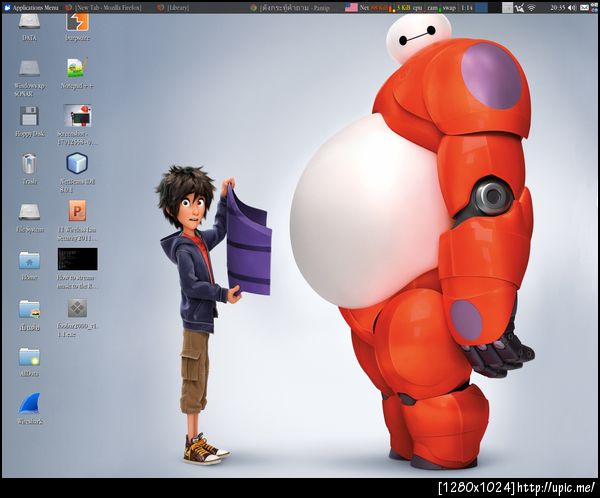Open the Home folder icon
Viewport: 600px width, 498px height.
click(x=29, y=260)
